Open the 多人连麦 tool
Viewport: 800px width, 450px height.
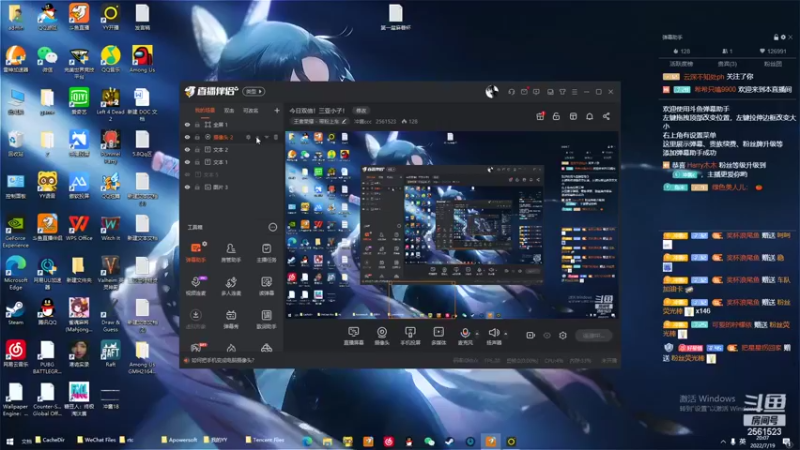[231, 286]
